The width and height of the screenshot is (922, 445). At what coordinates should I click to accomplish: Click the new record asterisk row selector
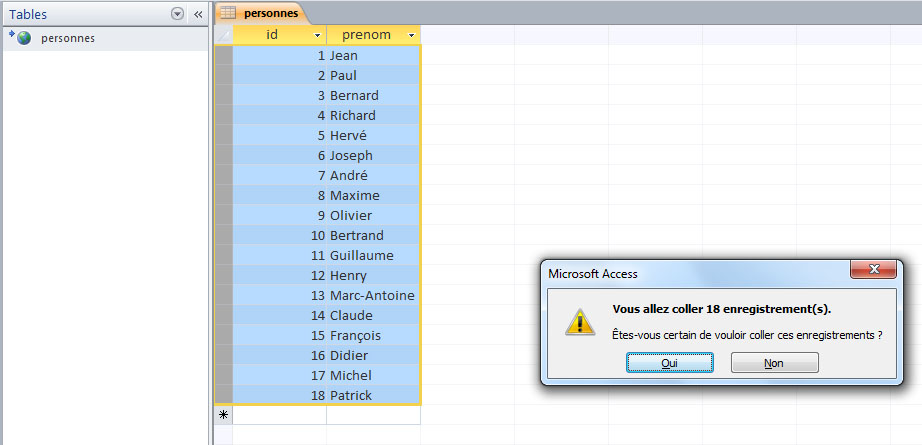click(x=223, y=414)
